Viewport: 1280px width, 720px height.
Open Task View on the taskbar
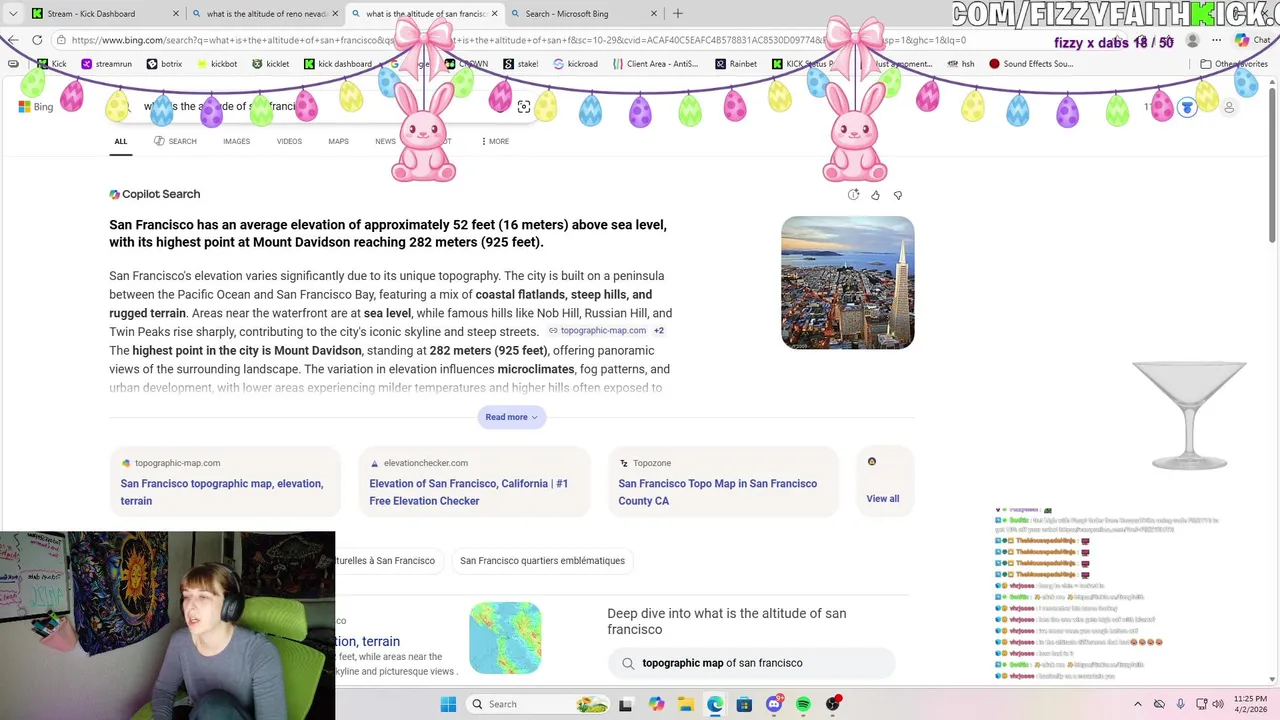point(625,704)
